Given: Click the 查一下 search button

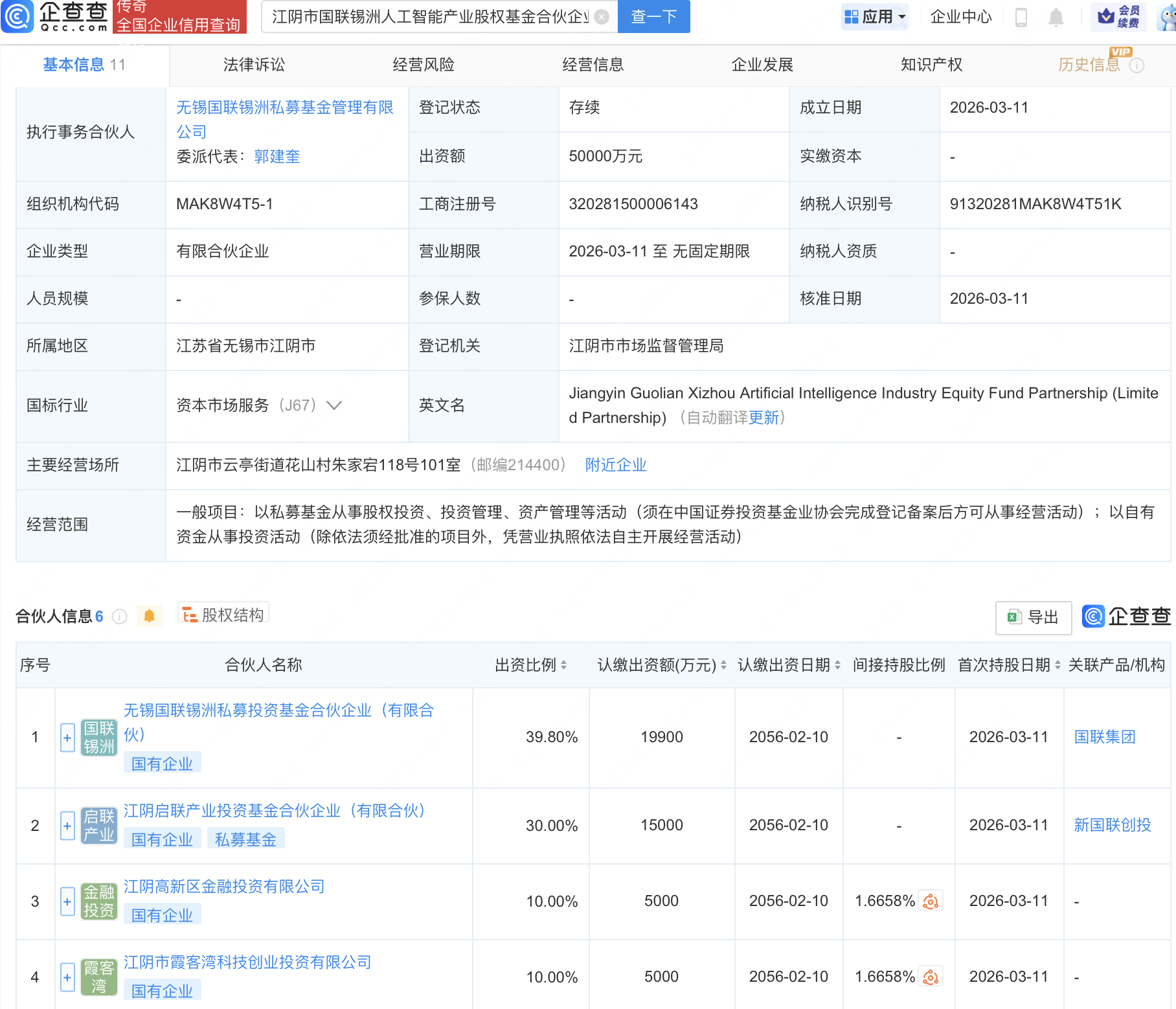Looking at the screenshot, I should tap(653, 17).
